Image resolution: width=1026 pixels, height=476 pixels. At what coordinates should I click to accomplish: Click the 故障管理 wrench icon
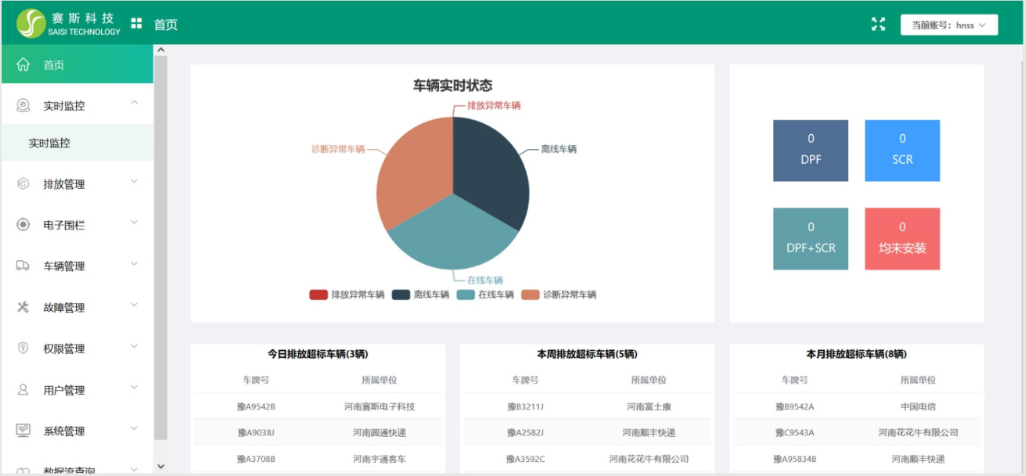(x=23, y=307)
